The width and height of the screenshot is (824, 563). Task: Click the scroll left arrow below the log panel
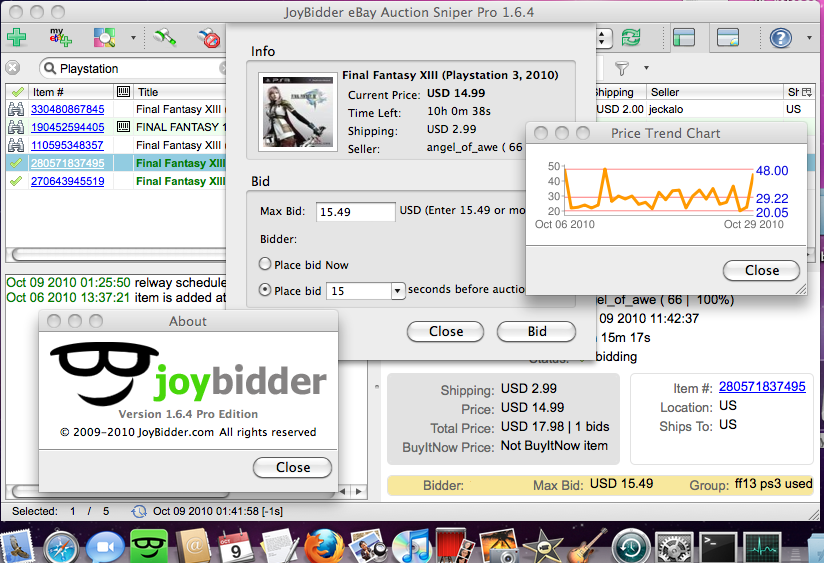(x=343, y=492)
